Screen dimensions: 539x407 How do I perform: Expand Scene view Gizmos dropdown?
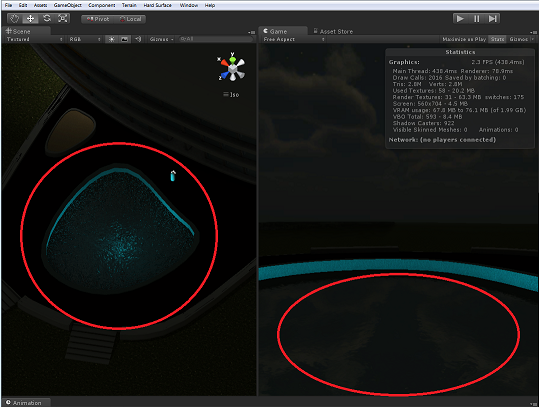click(x=161, y=39)
